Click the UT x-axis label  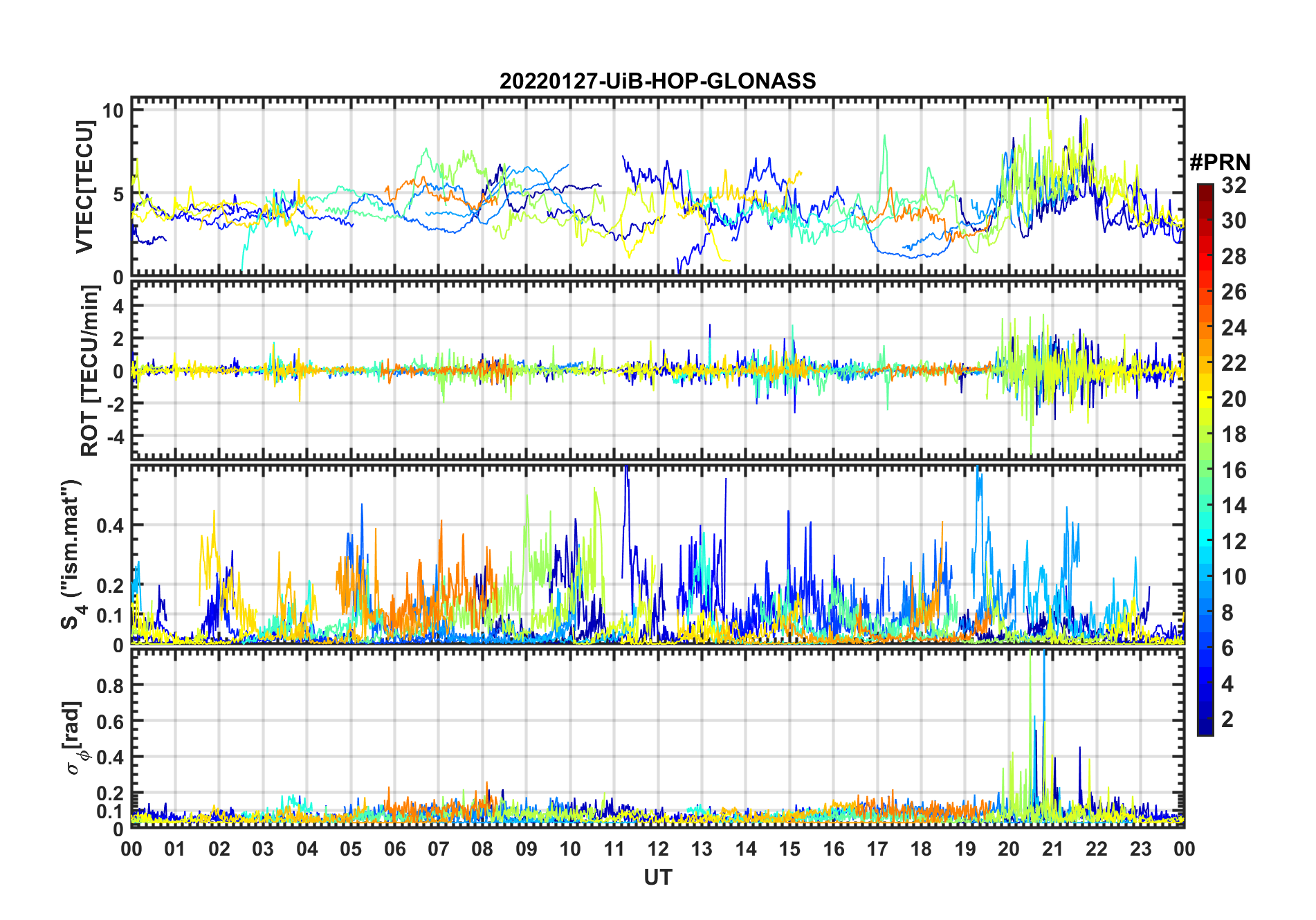(657, 878)
